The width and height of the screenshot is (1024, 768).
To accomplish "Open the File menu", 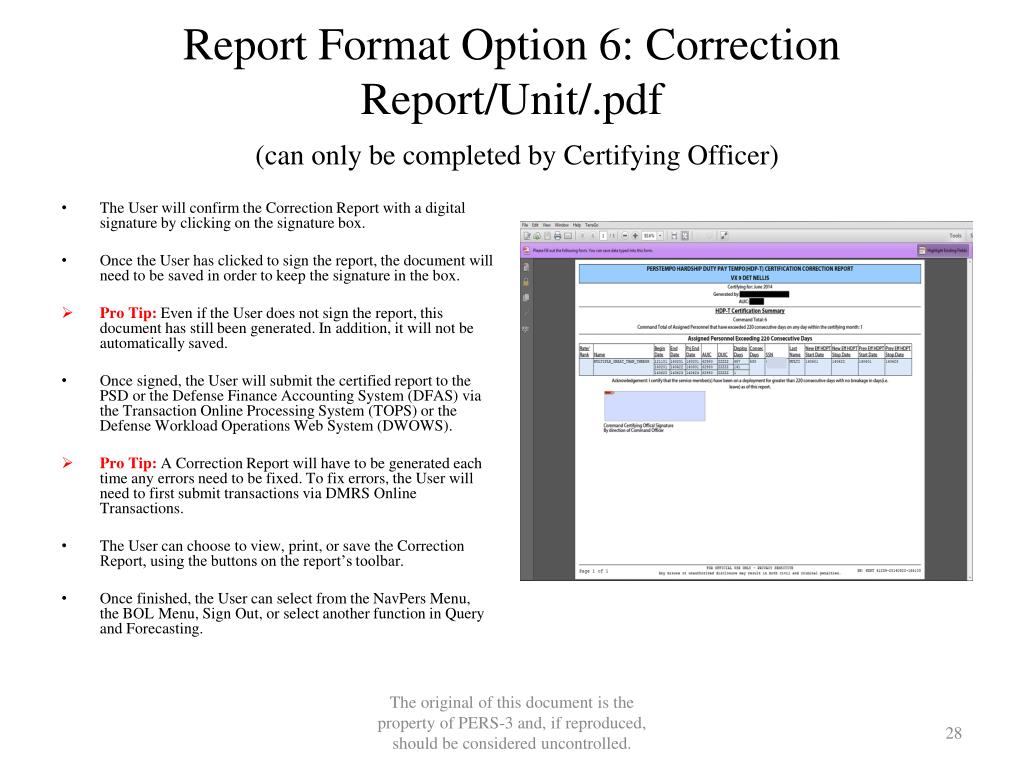I will [x=525, y=225].
